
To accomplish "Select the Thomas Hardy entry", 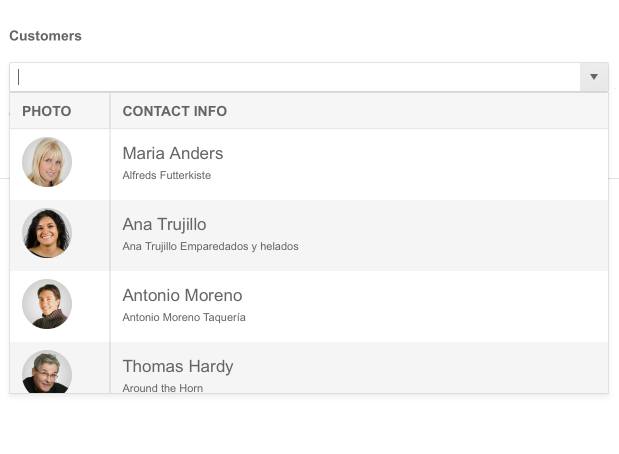I will 177,366.
